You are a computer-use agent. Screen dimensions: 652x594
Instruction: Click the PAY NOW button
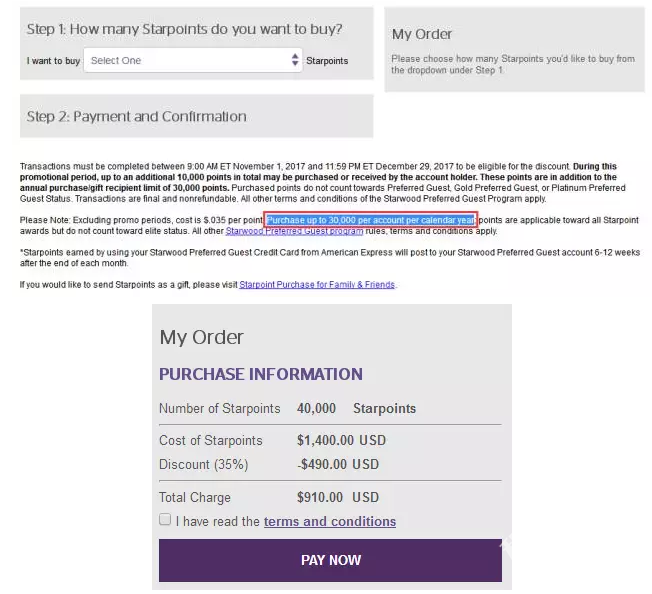point(330,560)
